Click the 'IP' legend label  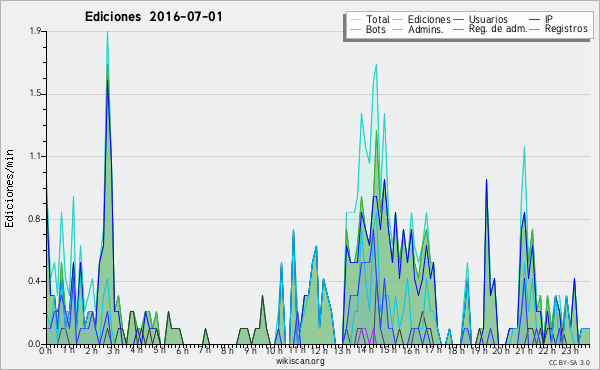[x=549, y=19]
